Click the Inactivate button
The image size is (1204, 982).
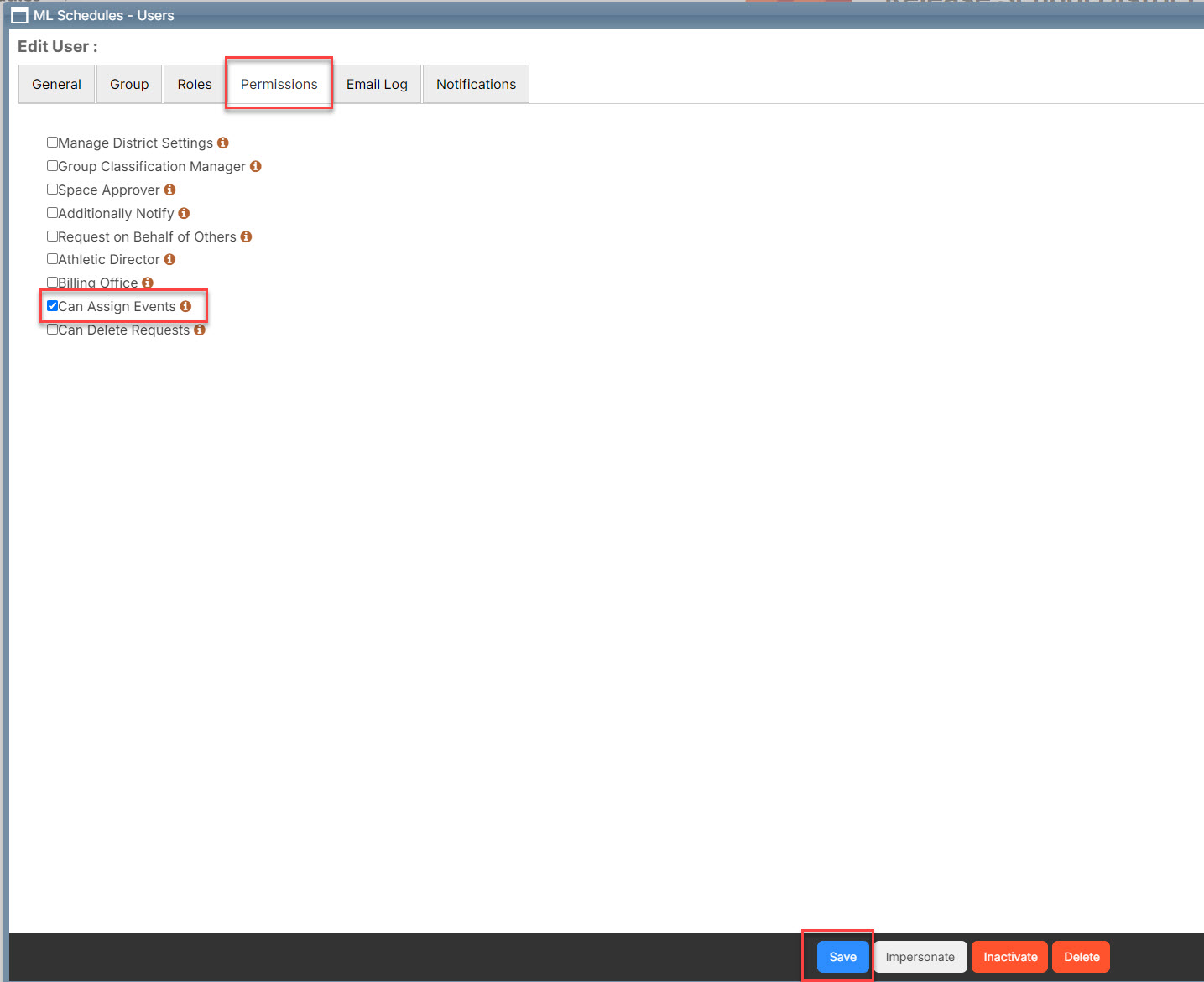[1010, 957]
